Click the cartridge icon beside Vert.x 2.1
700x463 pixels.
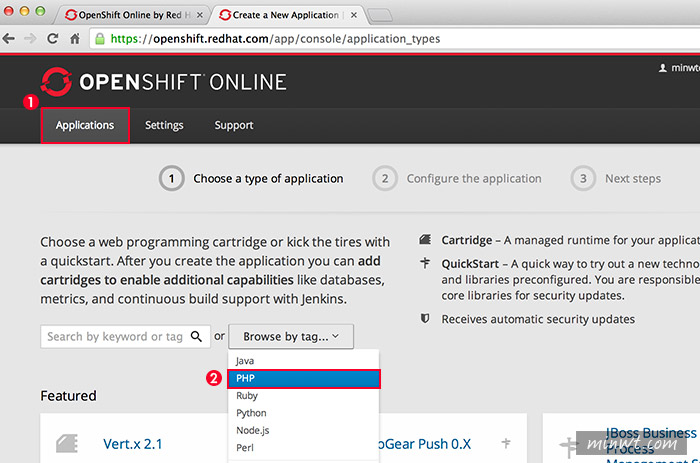[x=67, y=444]
